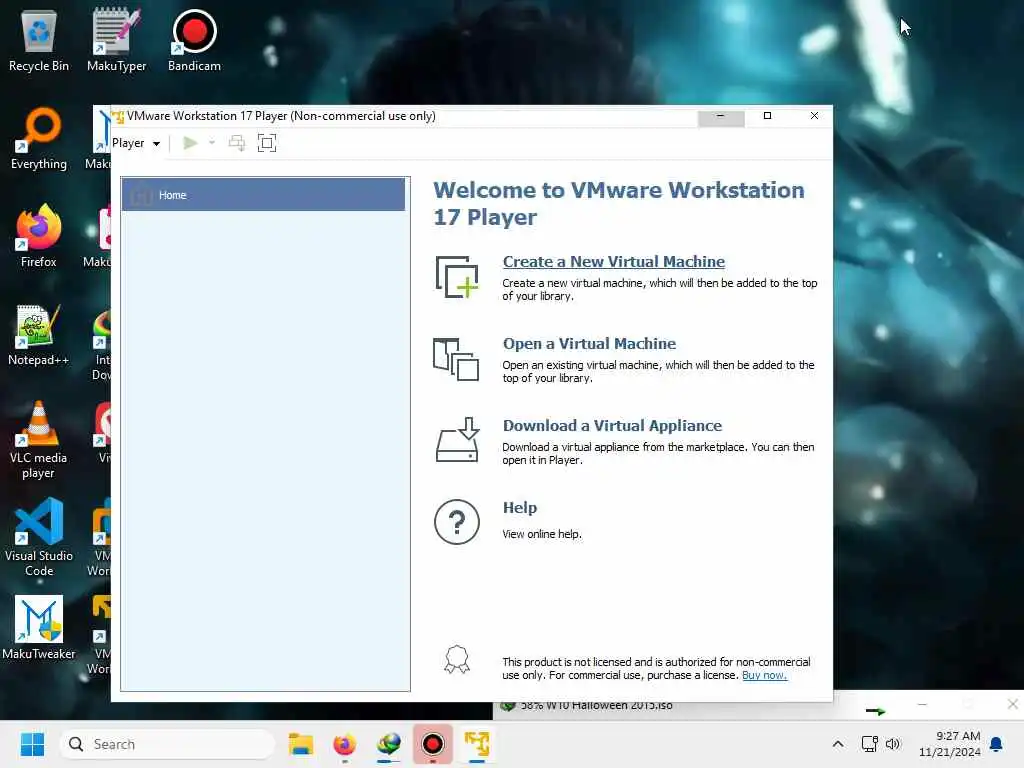This screenshot has height=768, width=1024.
Task: Enter full screen mode icon in toolbar
Action: (267, 143)
